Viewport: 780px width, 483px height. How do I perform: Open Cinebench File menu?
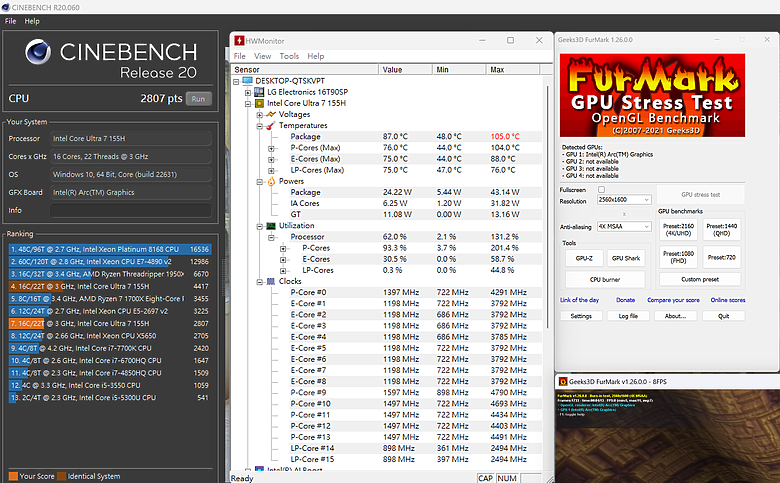pos(10,21)
